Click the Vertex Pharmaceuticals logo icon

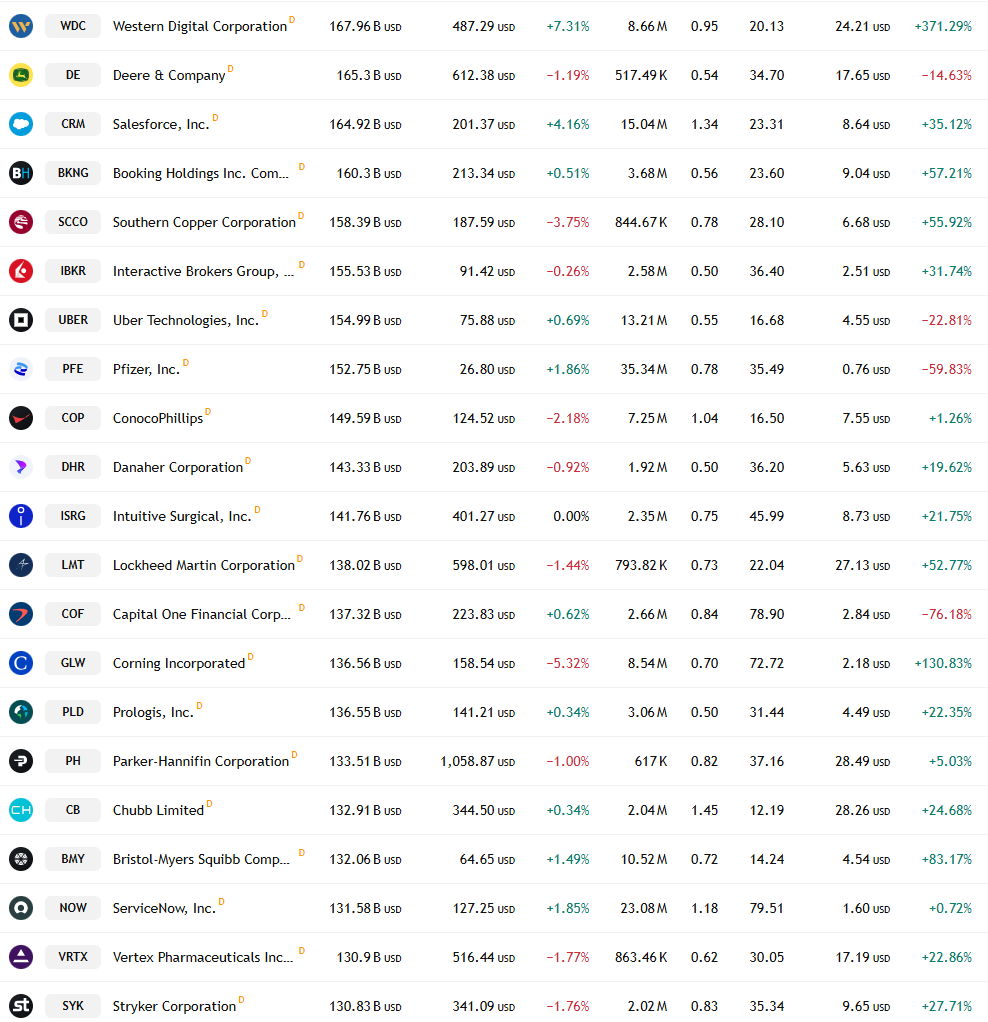[x=21, y=957]
